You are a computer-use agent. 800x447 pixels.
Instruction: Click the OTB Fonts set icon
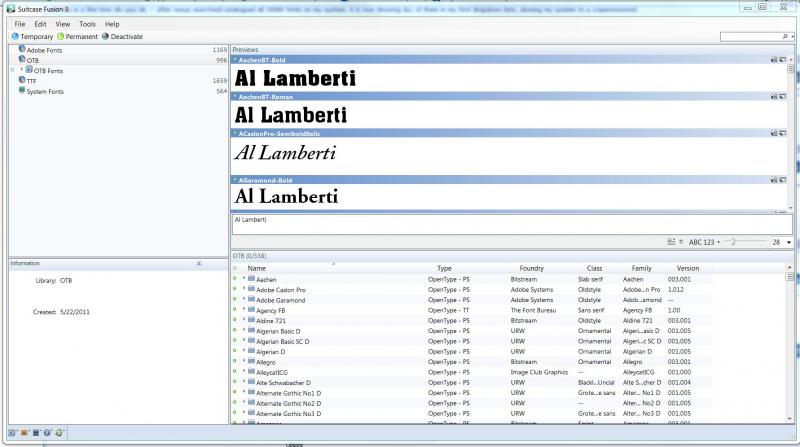[x=29, y=69]
